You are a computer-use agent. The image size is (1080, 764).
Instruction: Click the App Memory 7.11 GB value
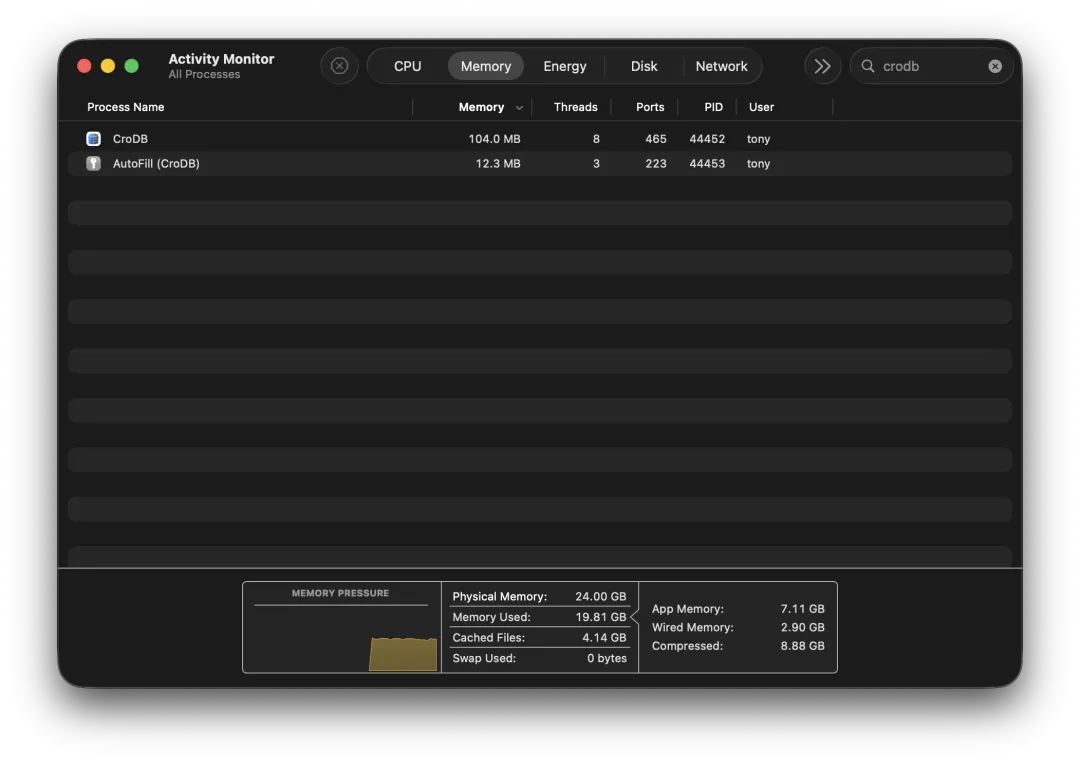[802, 609]
